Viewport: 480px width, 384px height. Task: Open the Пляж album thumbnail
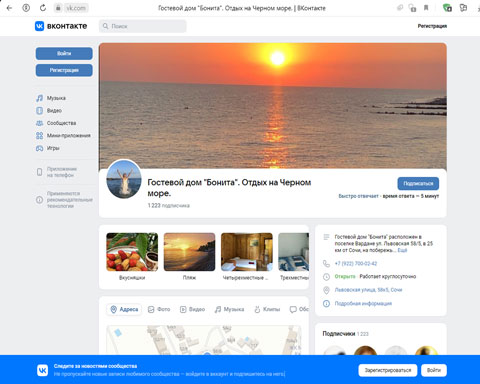pyautogui.click(x=189, y=252)
